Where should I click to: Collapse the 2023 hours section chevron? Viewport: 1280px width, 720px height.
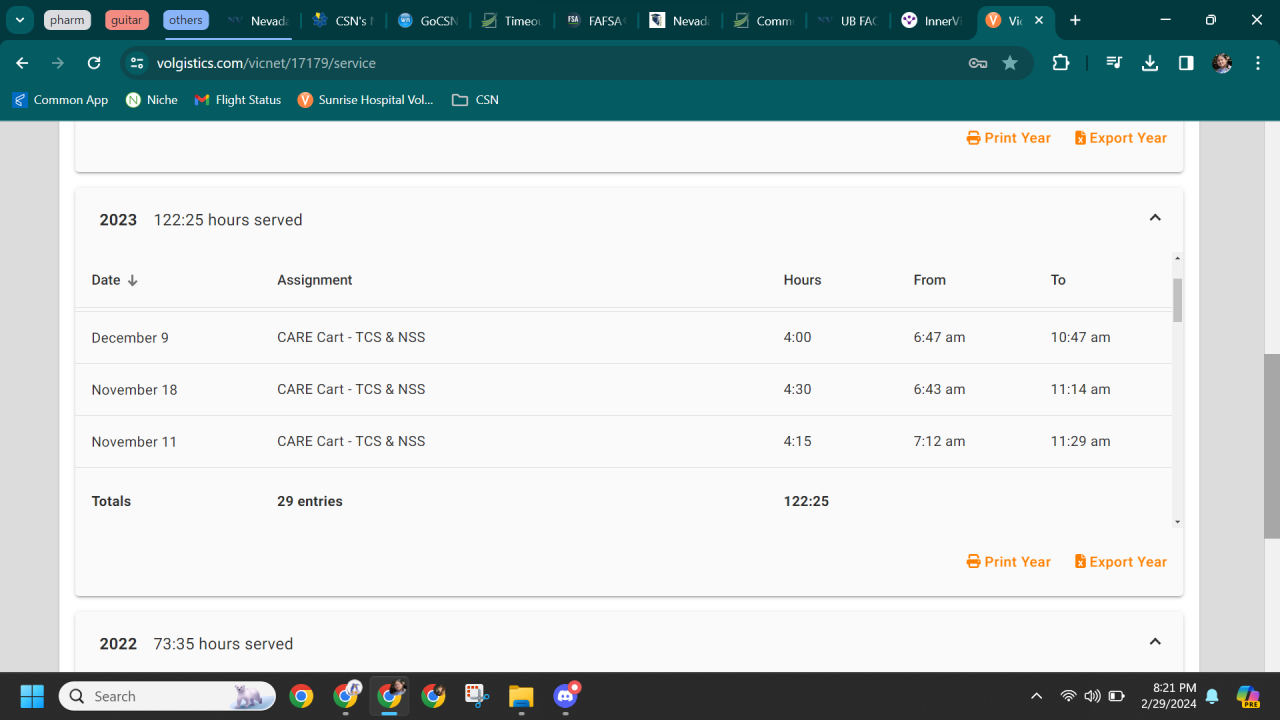coord(1155,218)
